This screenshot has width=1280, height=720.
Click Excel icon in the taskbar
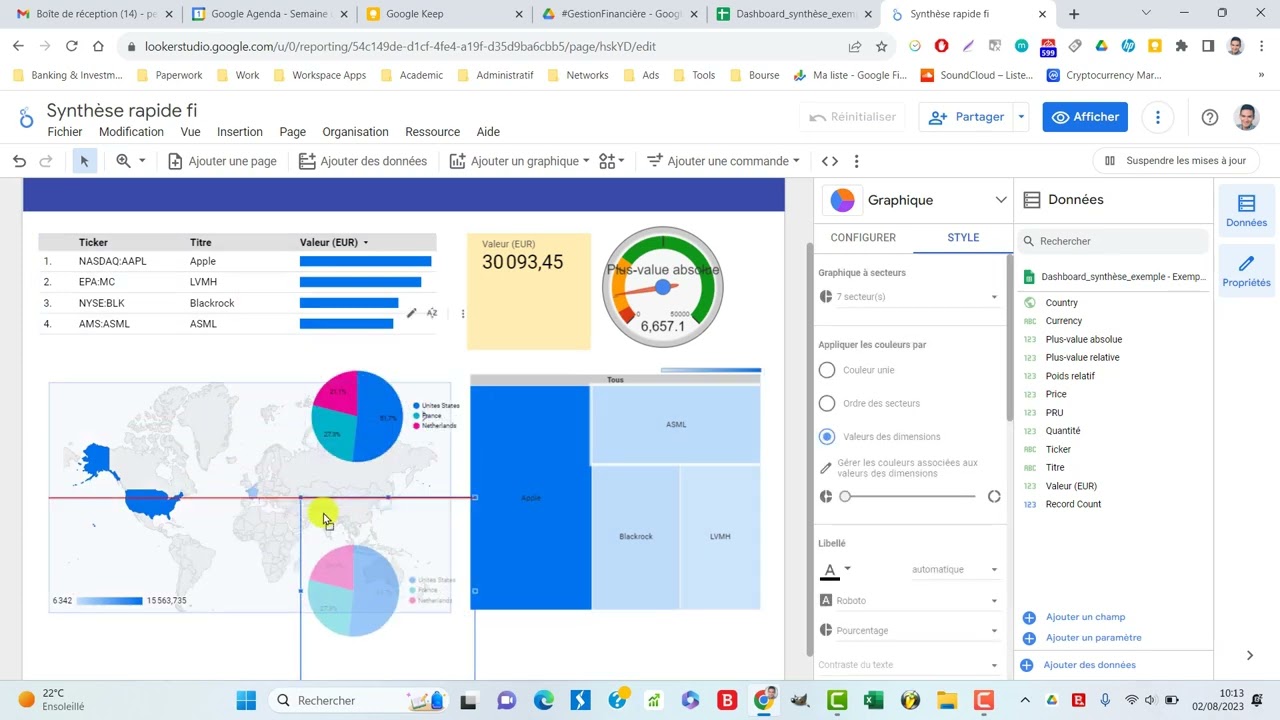click(873, 700)
